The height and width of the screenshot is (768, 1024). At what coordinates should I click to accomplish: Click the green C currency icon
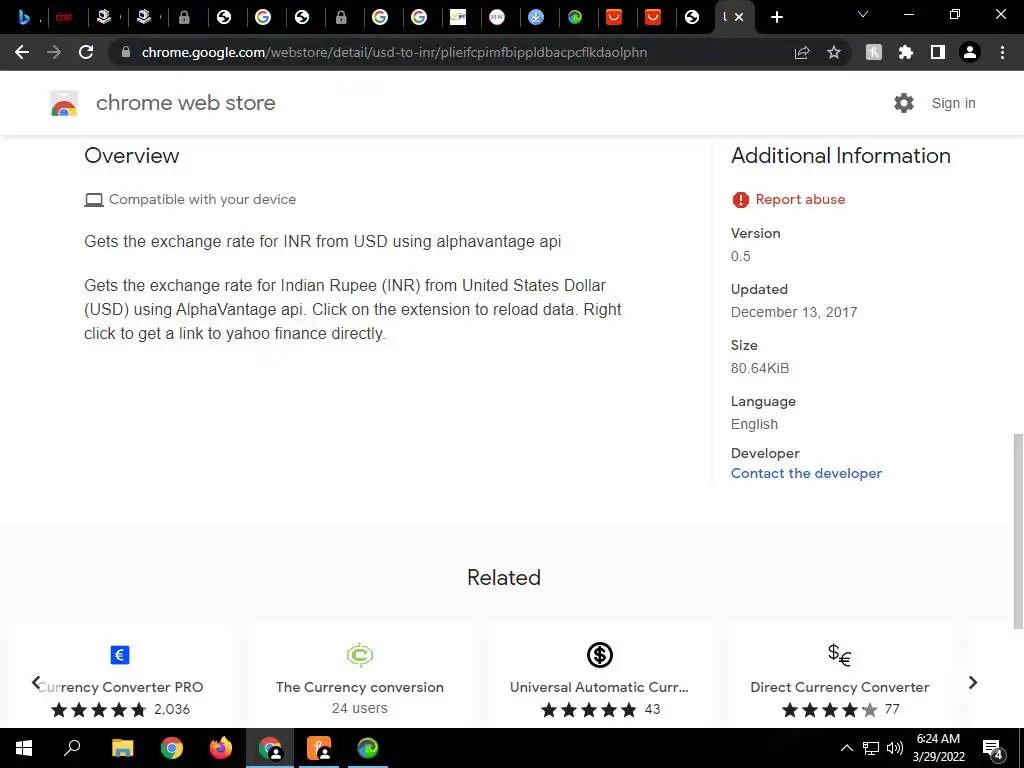tap(360, 654)
